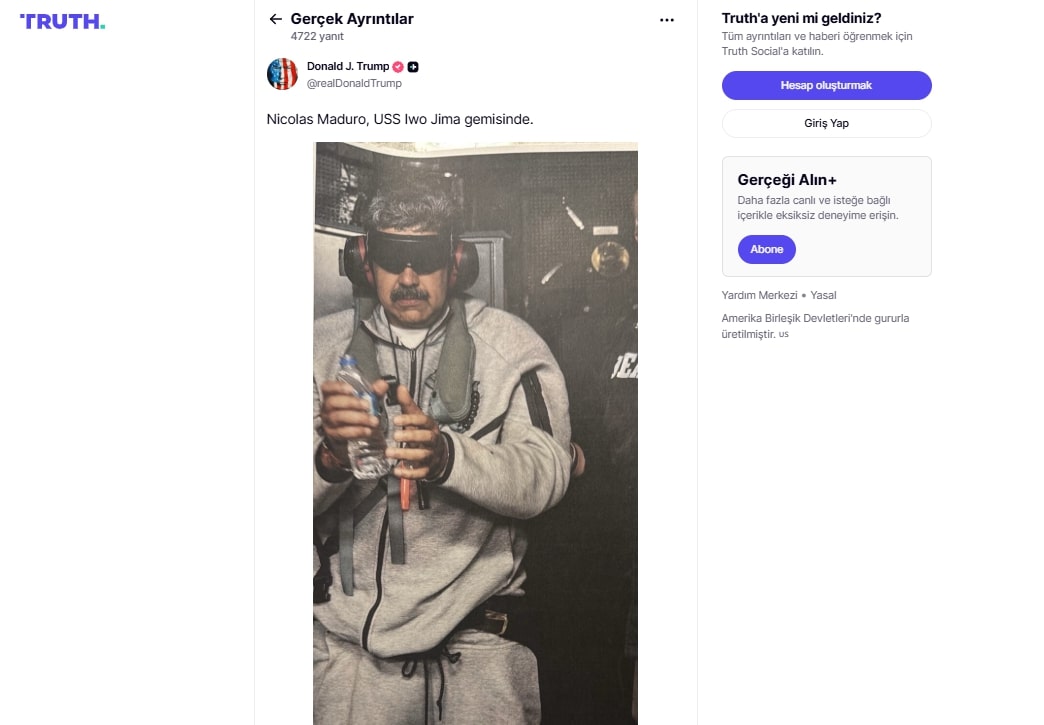Click the post text about USS Iwo Jima
The width and height of the screenshot is (1044, 725).
(x=400, y=119)
